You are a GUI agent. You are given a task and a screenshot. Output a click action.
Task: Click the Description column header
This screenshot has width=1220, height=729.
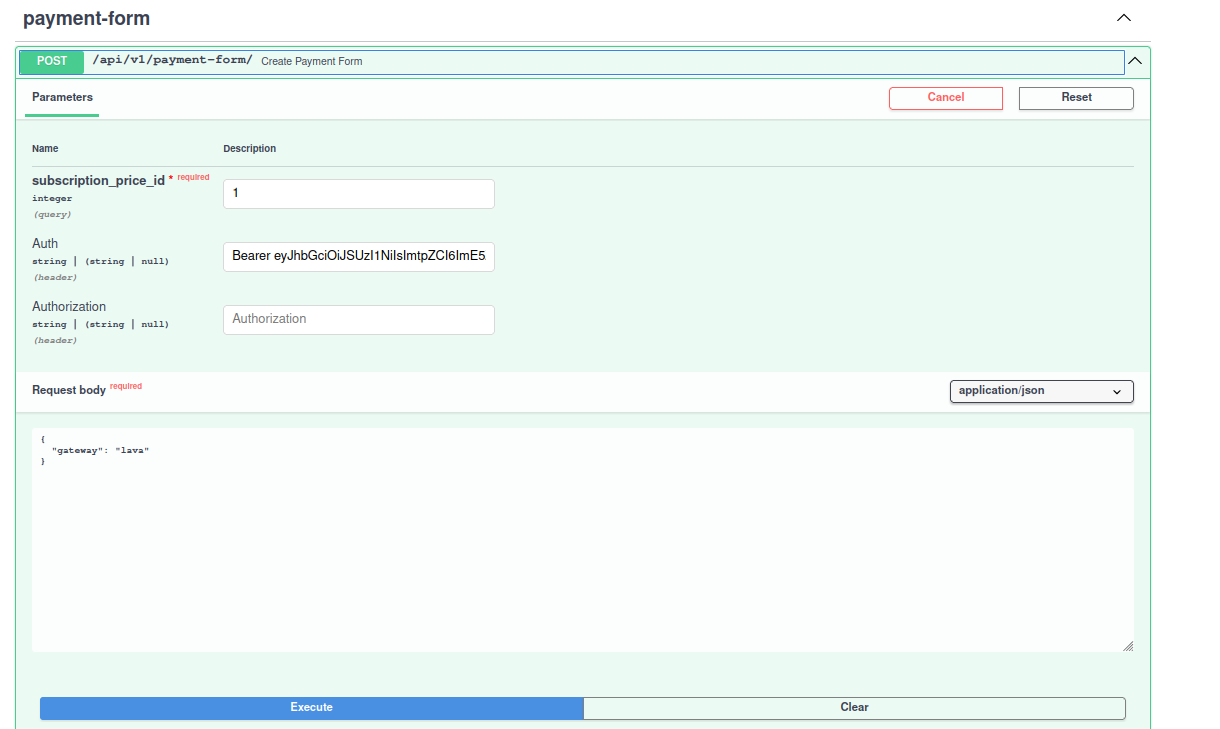[x=249, y=149]
